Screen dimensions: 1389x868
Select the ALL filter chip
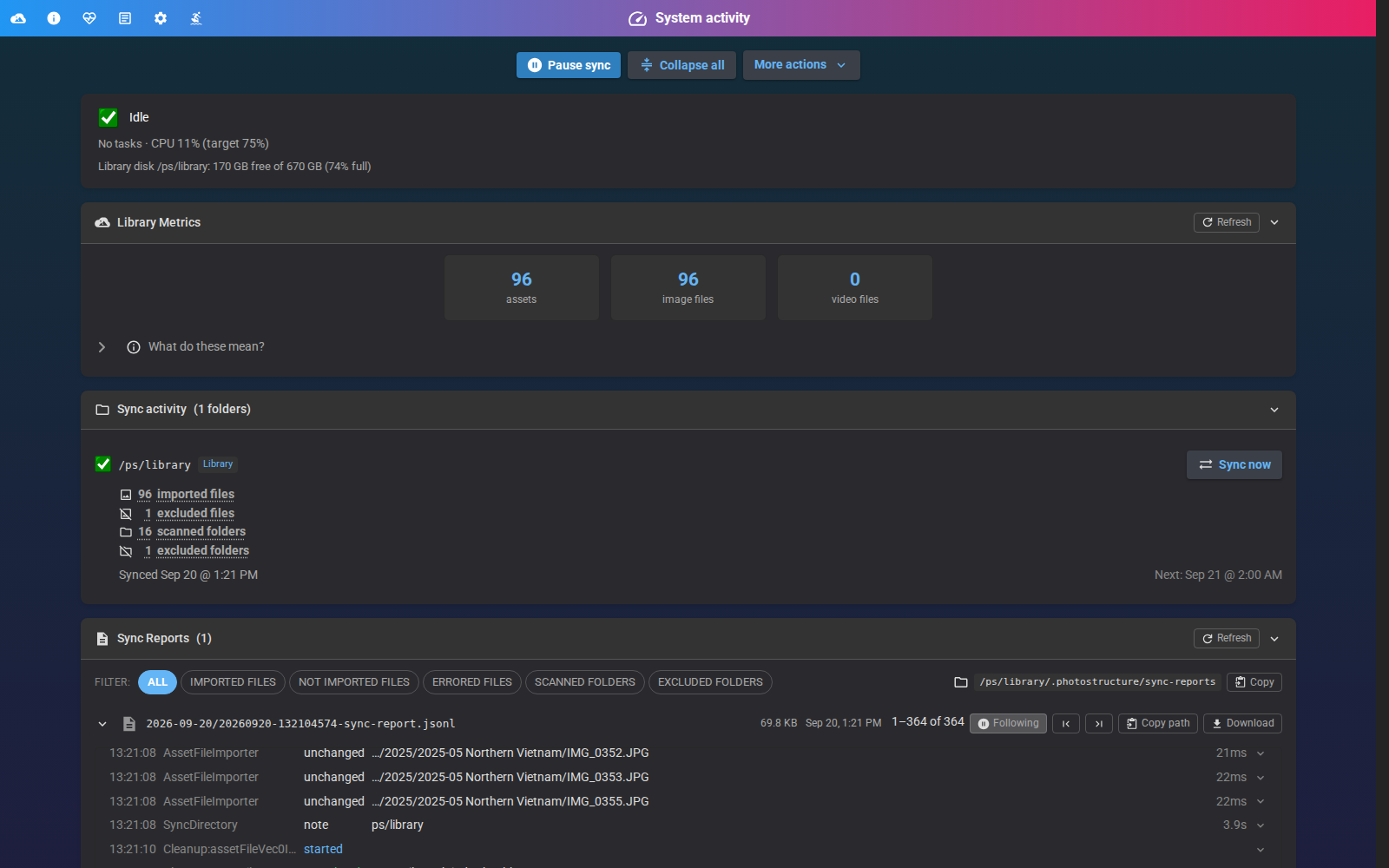pyautogui.click(x=157, y=682)
